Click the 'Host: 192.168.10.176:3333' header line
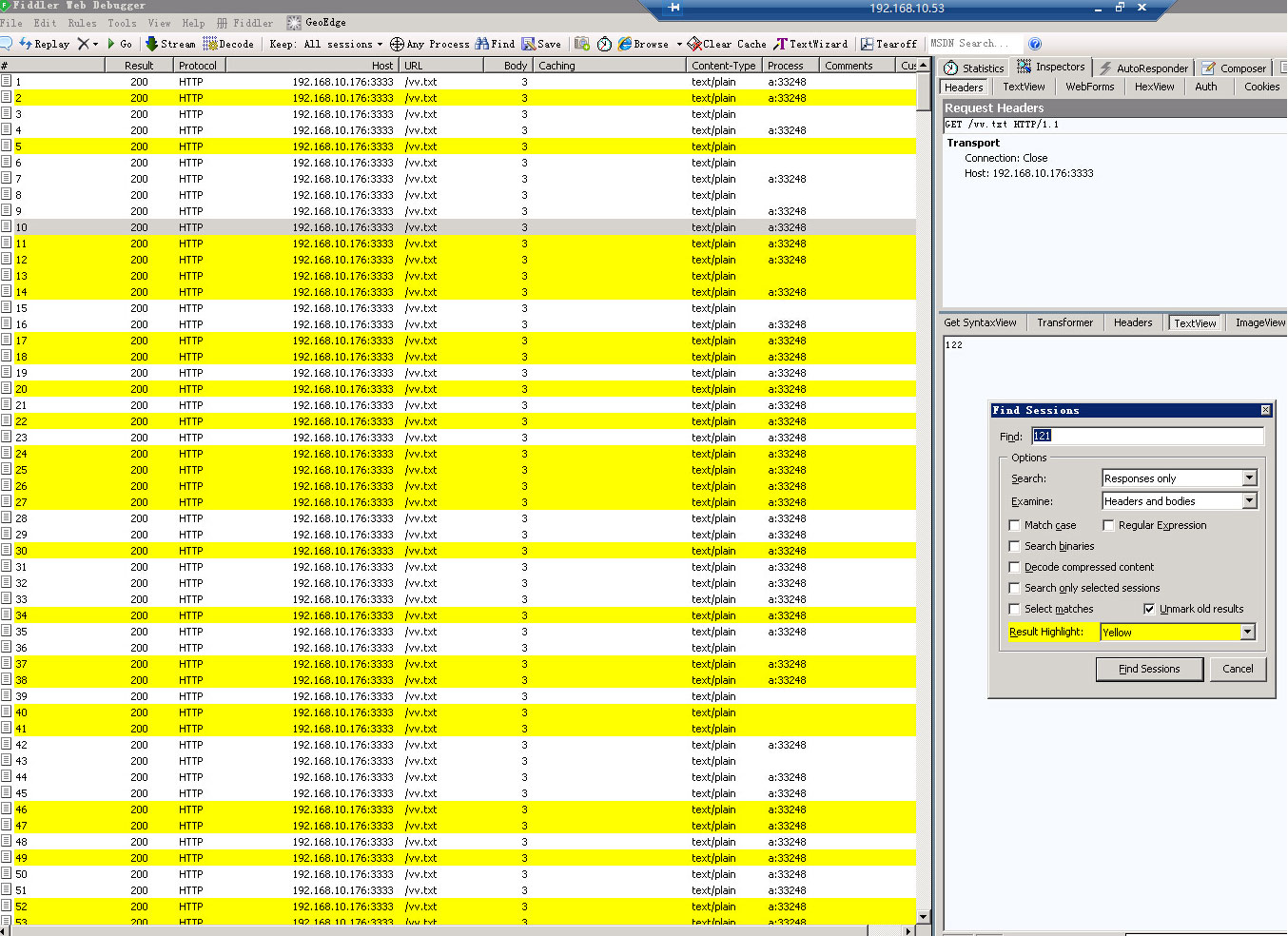This screenshot has width=1288, height=936. click(1028, 173)
